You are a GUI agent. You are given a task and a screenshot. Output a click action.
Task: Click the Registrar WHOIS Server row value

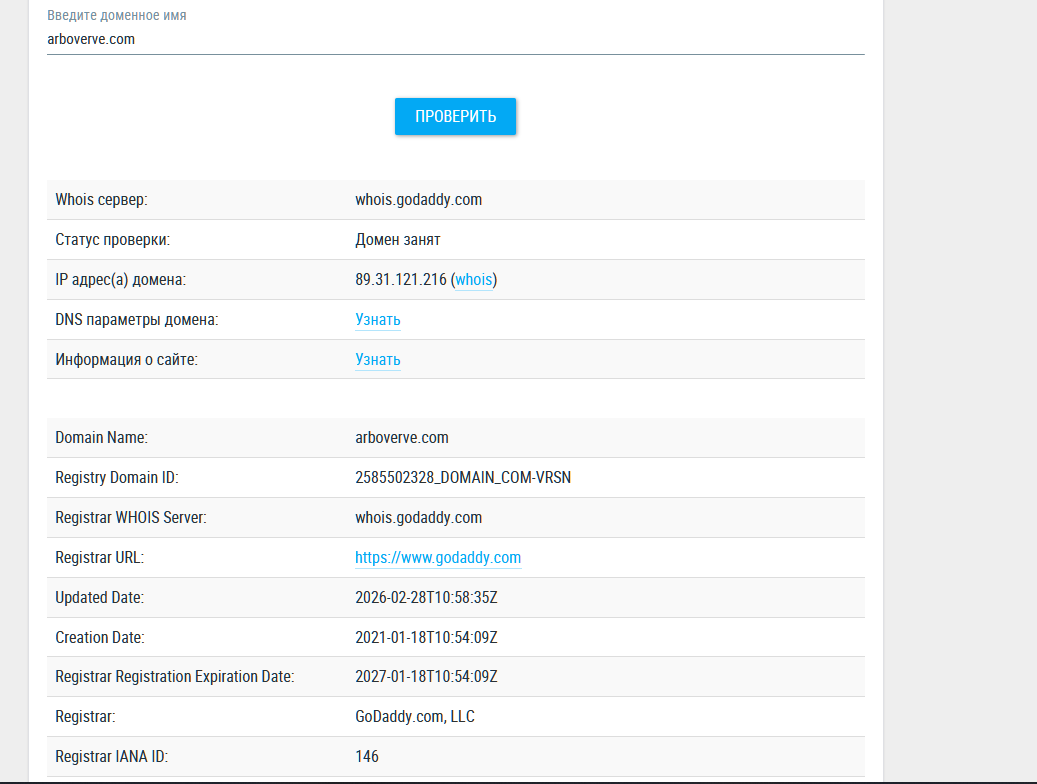[x=419, y=517]
